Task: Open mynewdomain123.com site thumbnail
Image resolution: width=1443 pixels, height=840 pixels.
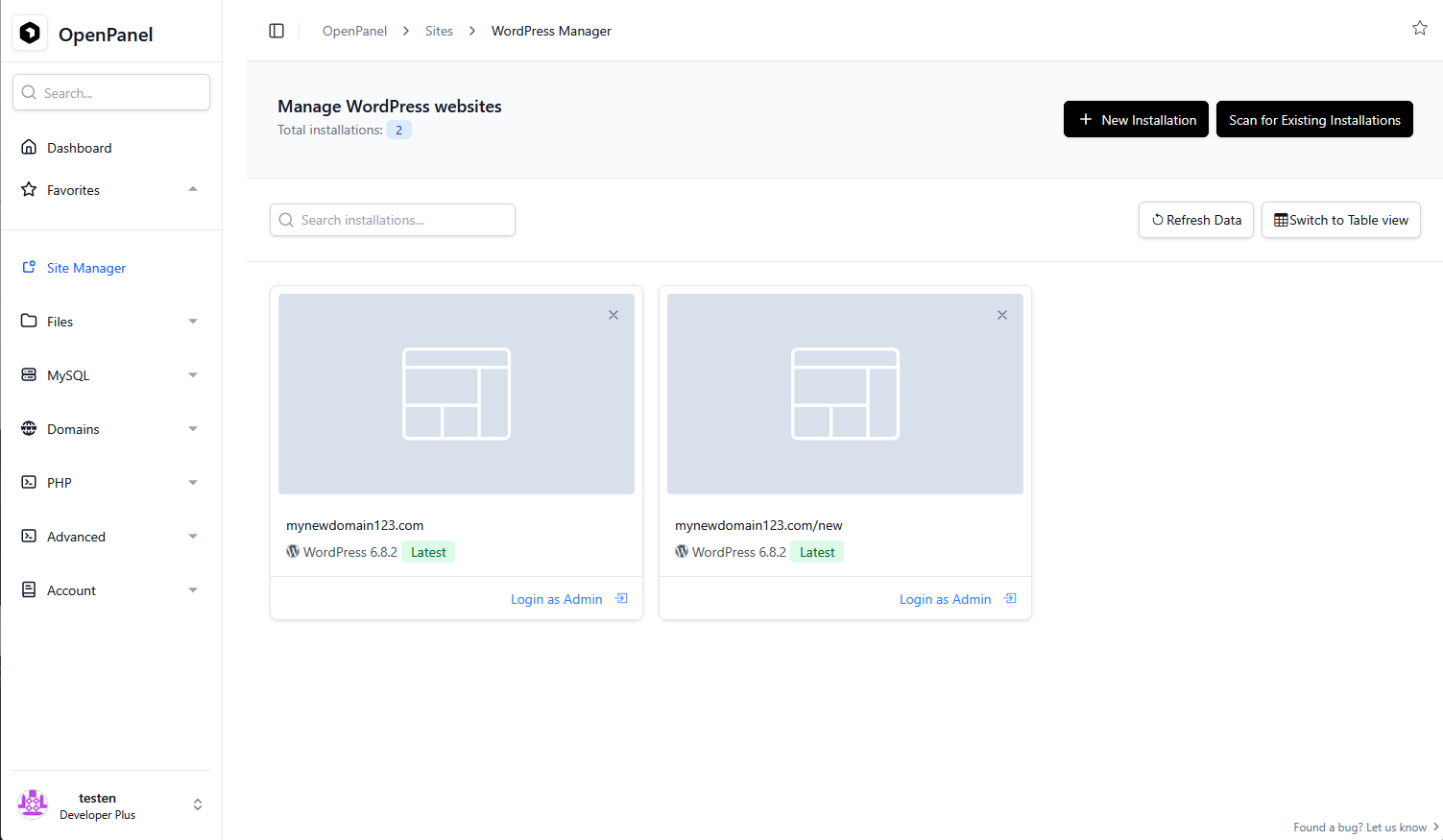Action: click(456, 394)
